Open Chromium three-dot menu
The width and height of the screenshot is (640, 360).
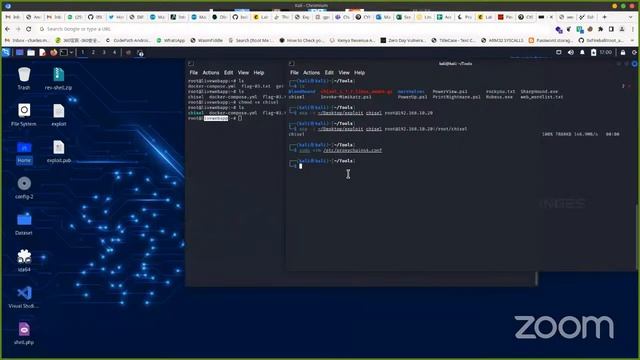pyautogui.click(x=632, y=29)
